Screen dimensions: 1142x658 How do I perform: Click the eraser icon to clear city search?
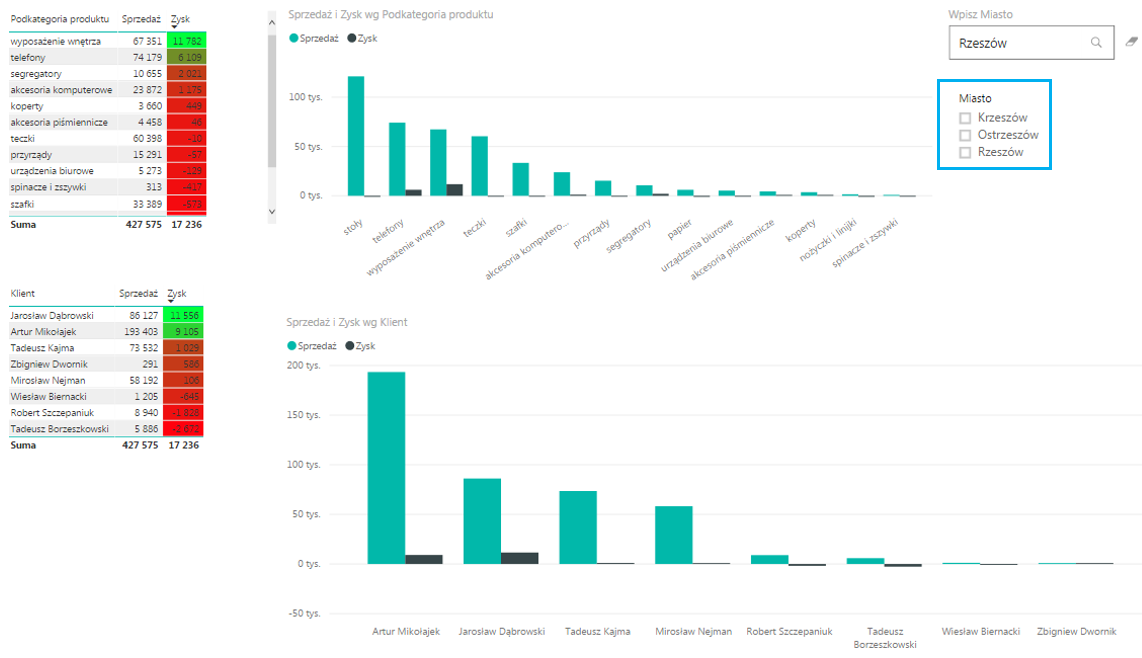point(1131,42)
